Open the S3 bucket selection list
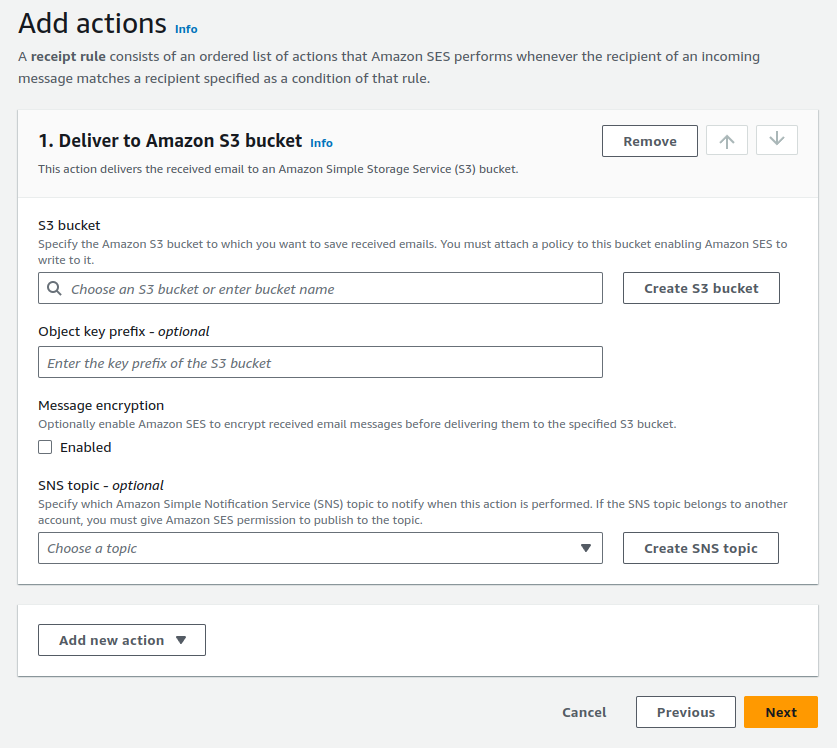This screenshot has height=748, width=837. point(320,288)
